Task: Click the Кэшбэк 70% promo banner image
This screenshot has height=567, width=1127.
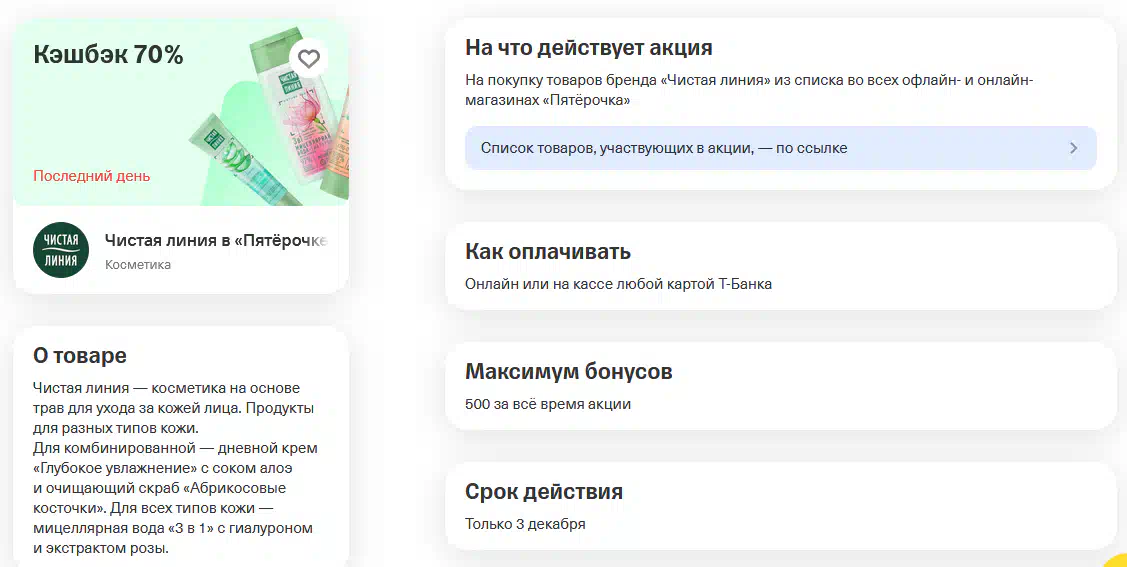Action: coord(181,112)
